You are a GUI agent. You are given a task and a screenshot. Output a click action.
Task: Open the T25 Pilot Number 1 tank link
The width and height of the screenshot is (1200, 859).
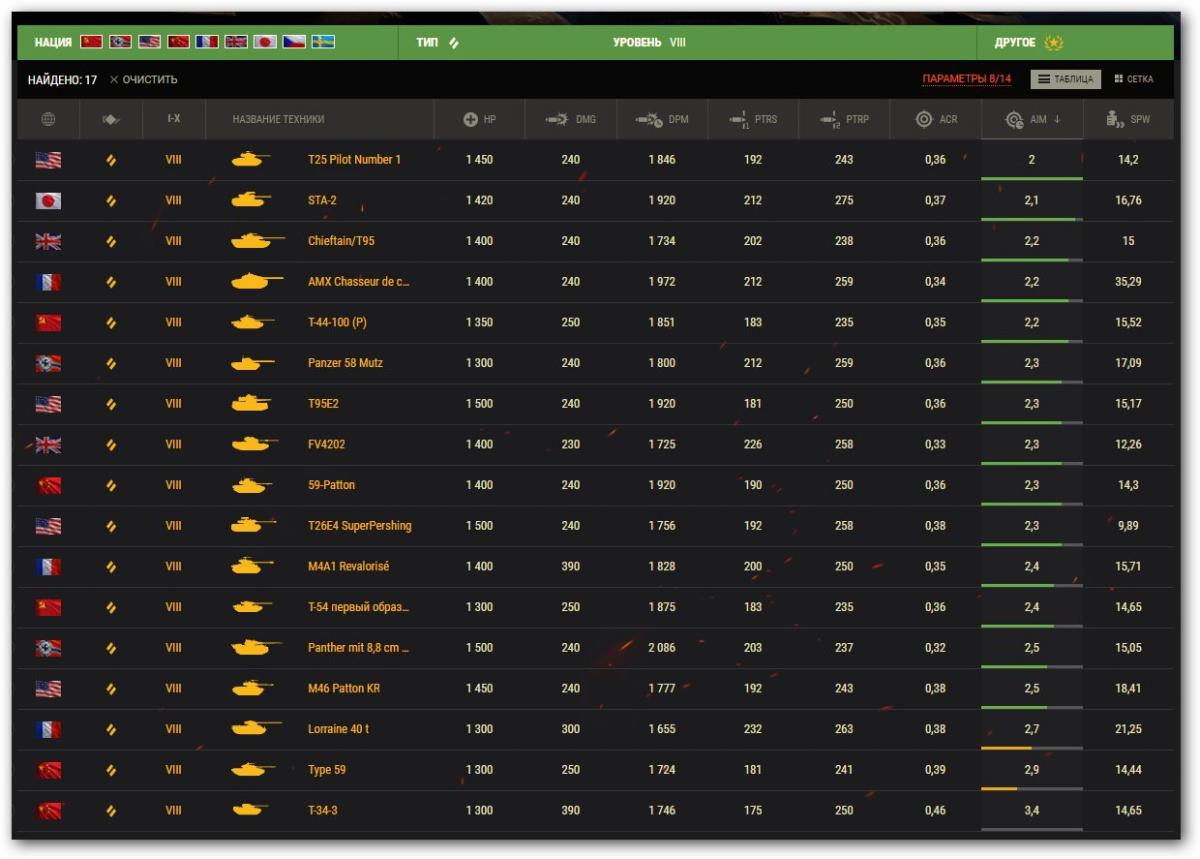(x=354, y=160)
